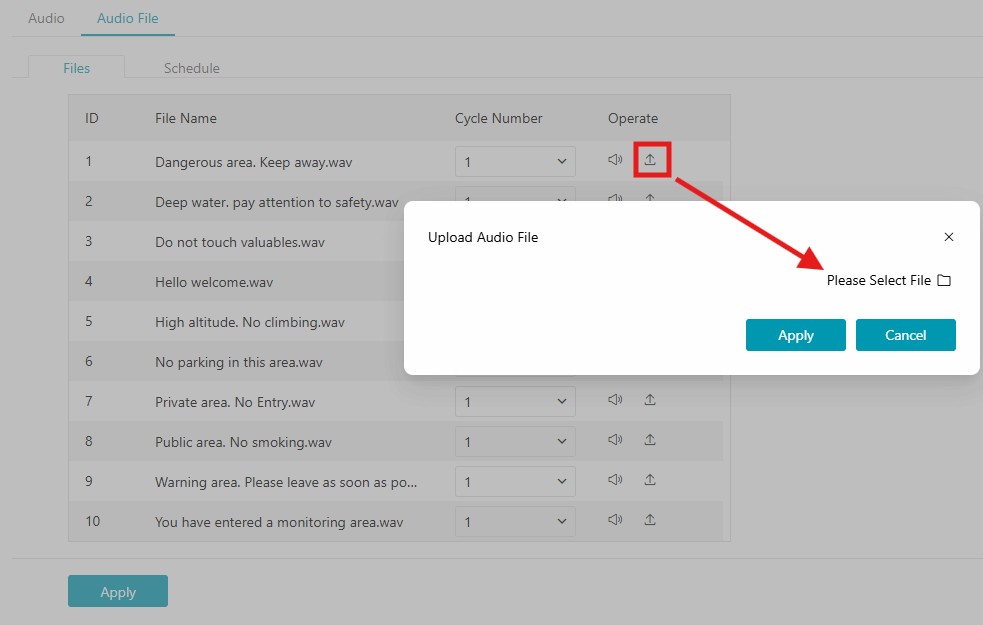Click file name Hello welcome.wav
983x625 pixels.
(x=214, y=282)
